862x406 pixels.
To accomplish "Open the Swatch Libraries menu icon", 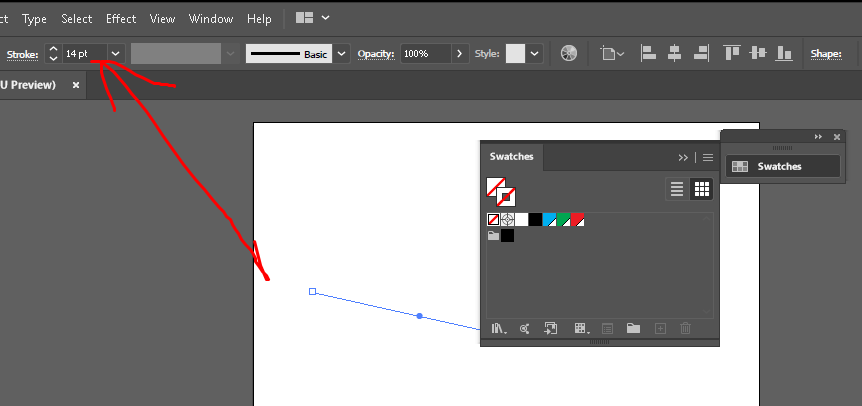I will (x=499, y=329).
